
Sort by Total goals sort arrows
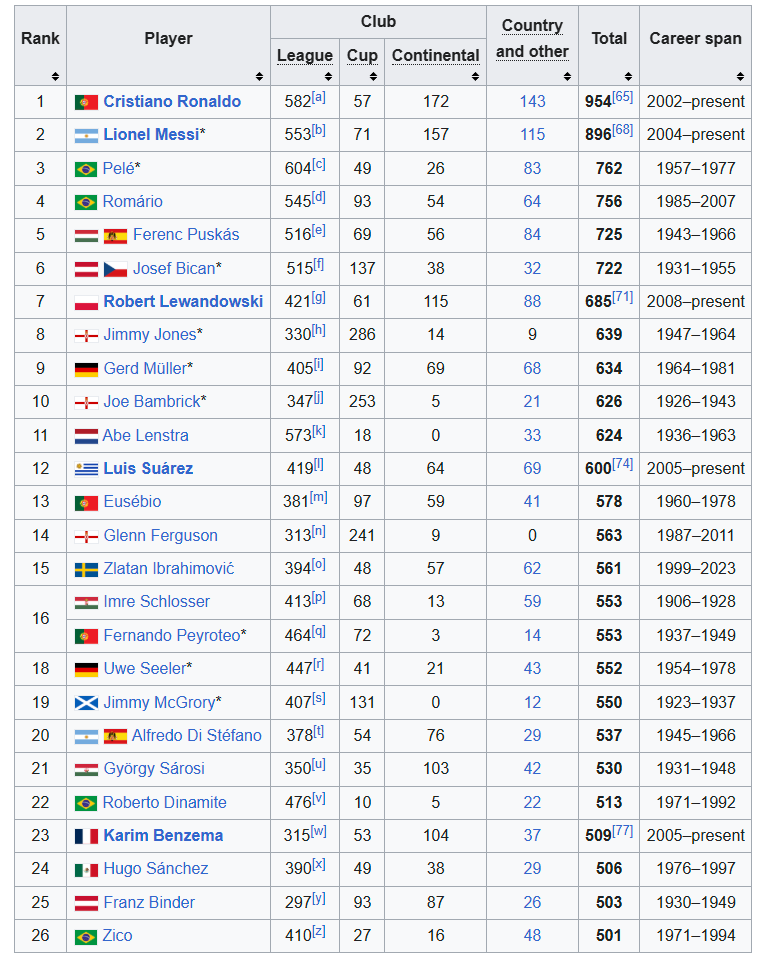[628, 77]
